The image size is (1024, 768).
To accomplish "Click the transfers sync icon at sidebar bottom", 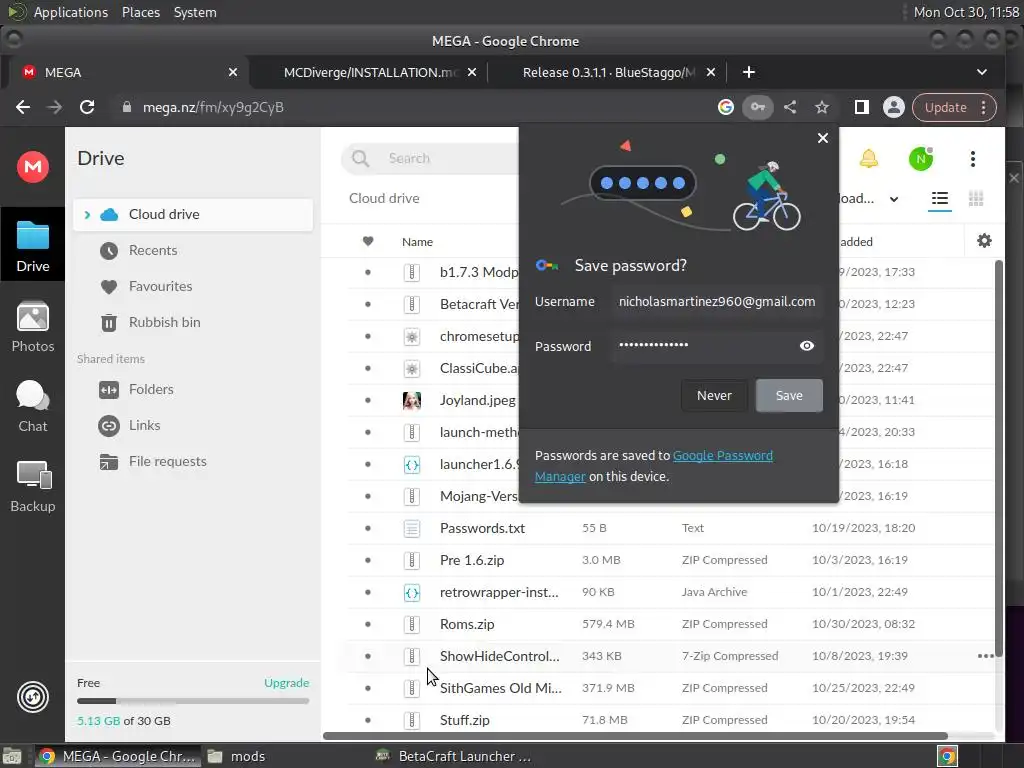I will [33, 697].
